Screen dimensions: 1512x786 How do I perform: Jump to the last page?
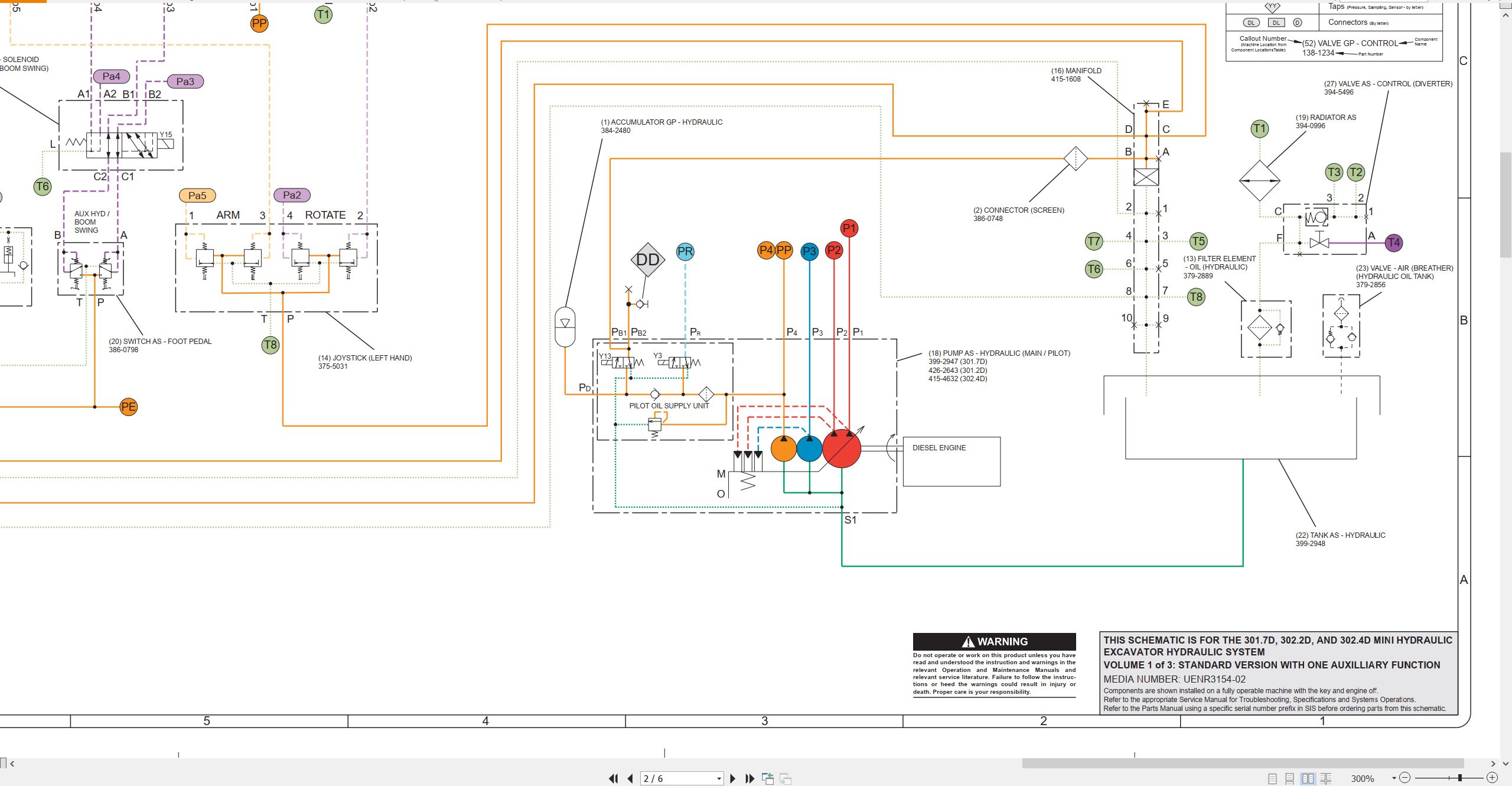(x=750, y=778)
